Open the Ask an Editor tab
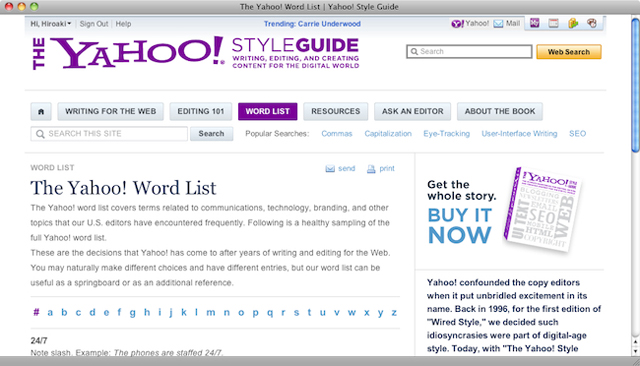This screenshot has height=366, width=640. pos(413,111)
